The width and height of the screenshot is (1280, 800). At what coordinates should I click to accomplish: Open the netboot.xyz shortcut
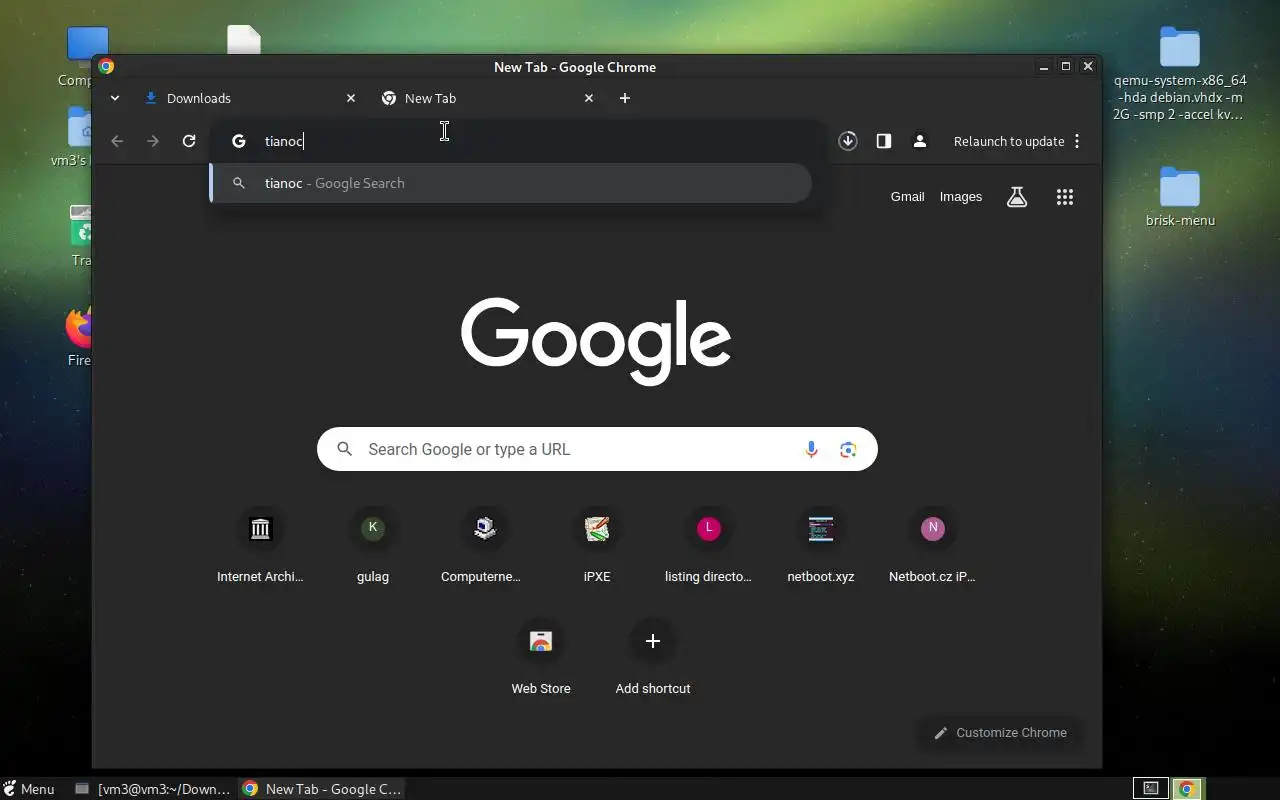click(x=821, y=546)
